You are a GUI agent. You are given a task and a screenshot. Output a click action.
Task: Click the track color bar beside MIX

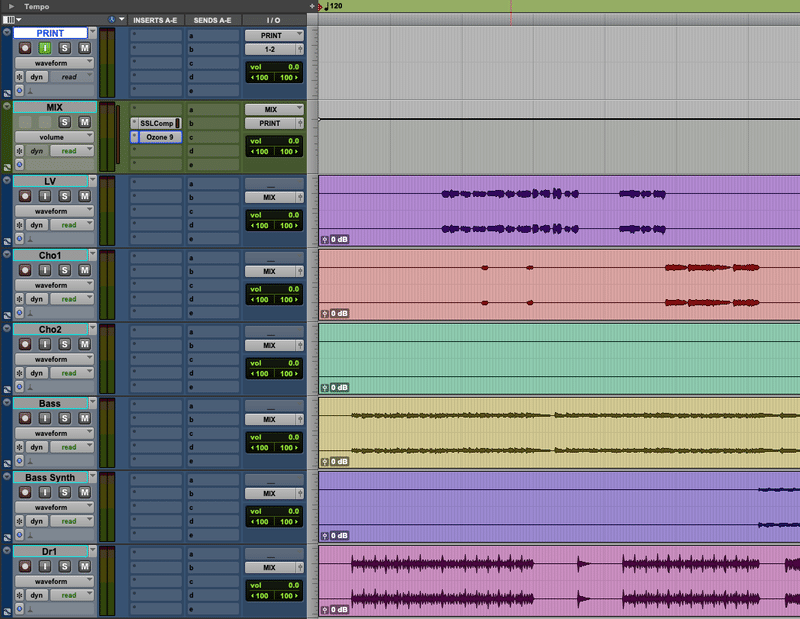tap(7, 137)
